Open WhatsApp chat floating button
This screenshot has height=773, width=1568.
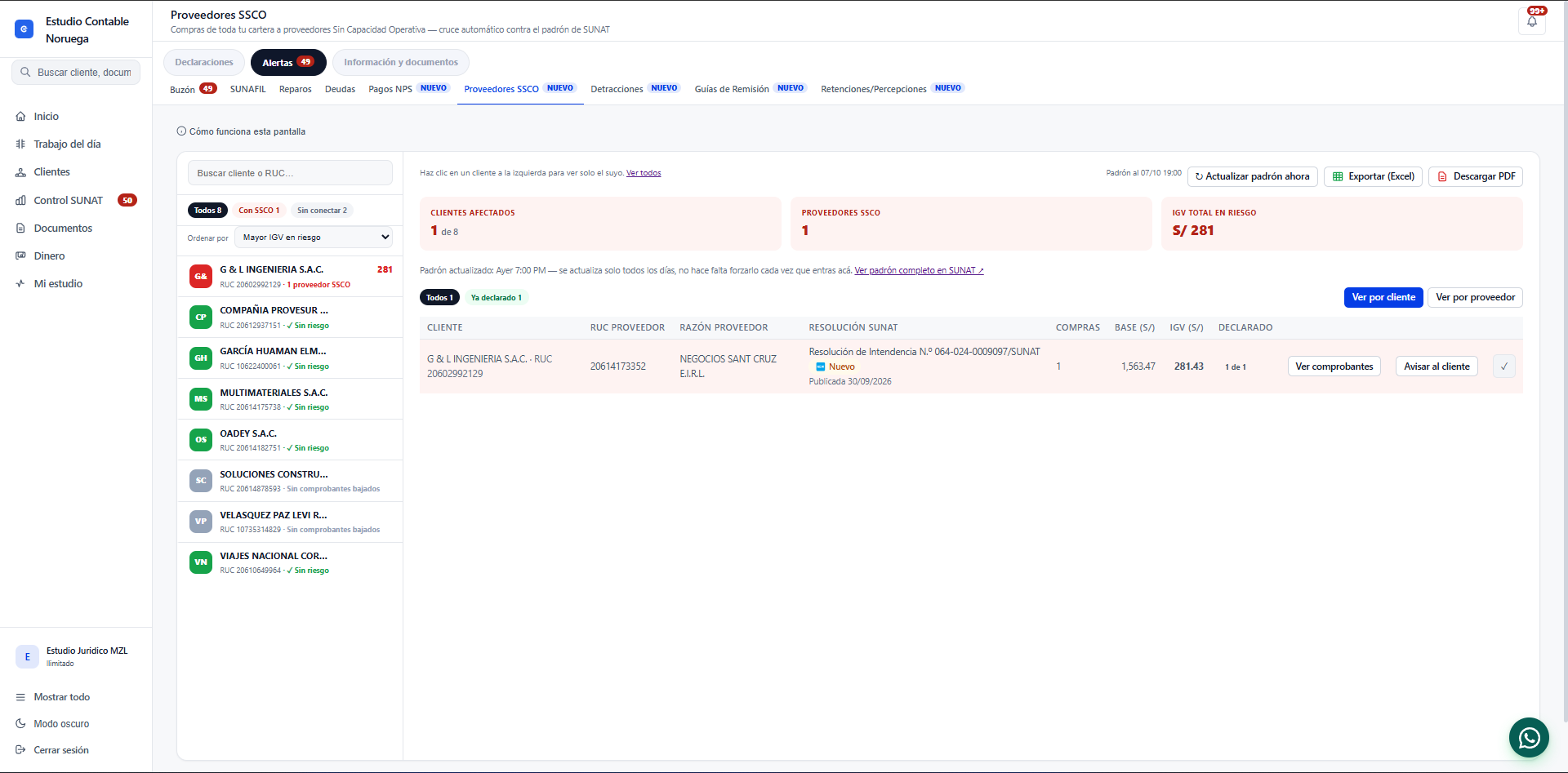click(1529, 738)
